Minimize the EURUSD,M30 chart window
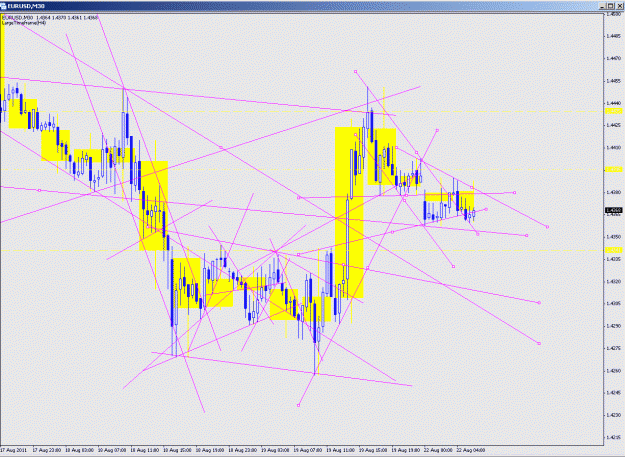Viewport: 625px width, 457px height. pyautogui.click(x=602, y=6)
